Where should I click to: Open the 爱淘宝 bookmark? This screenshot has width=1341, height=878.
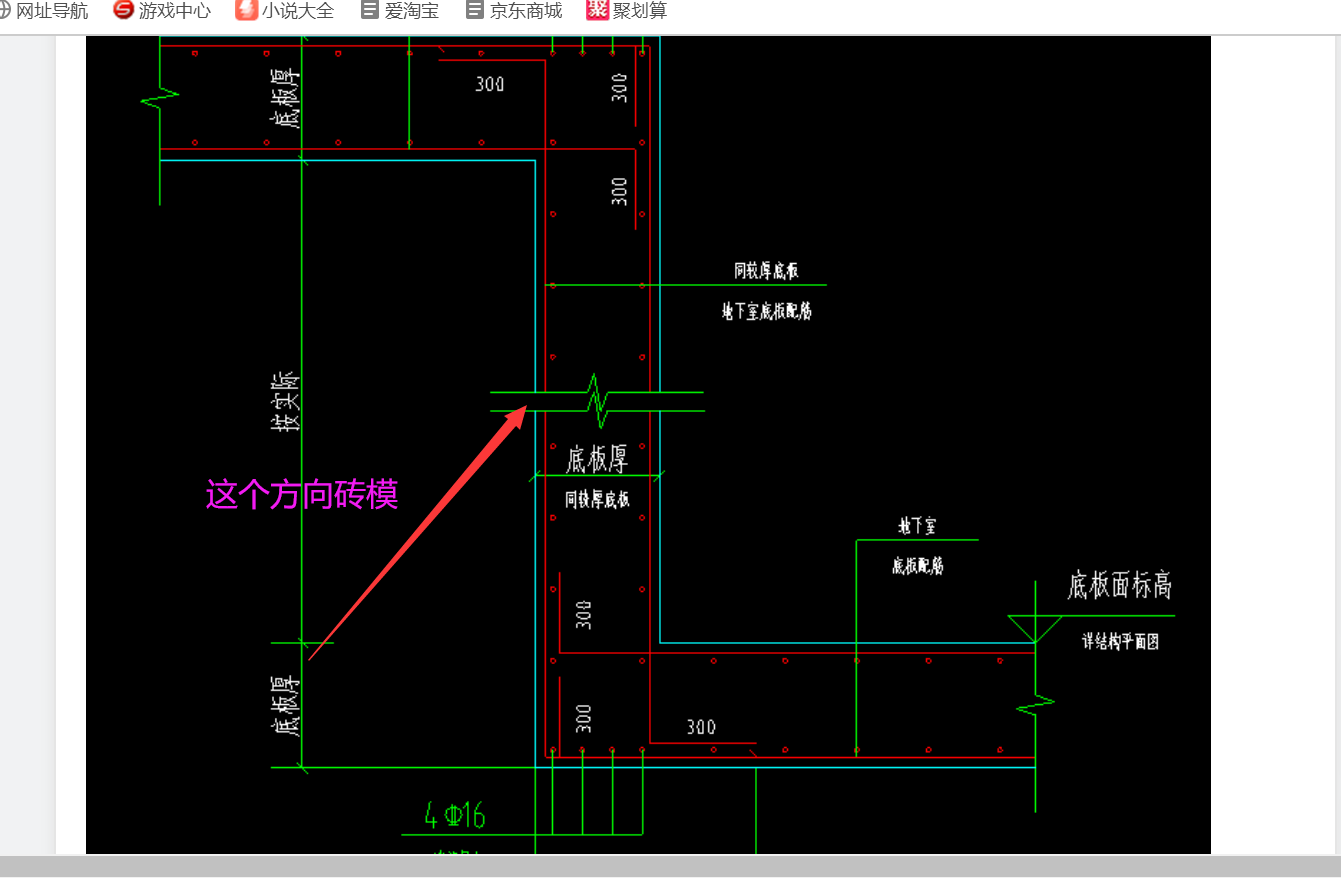coord(400,11)
